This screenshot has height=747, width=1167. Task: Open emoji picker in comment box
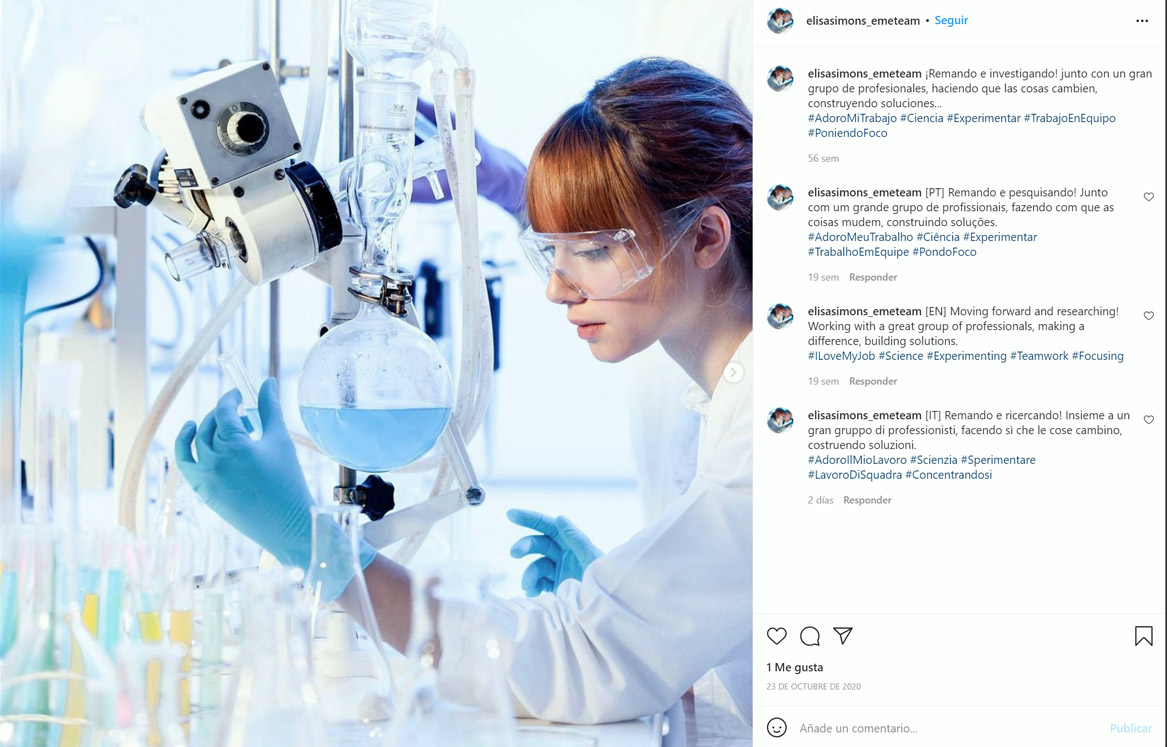coord(776,728)
